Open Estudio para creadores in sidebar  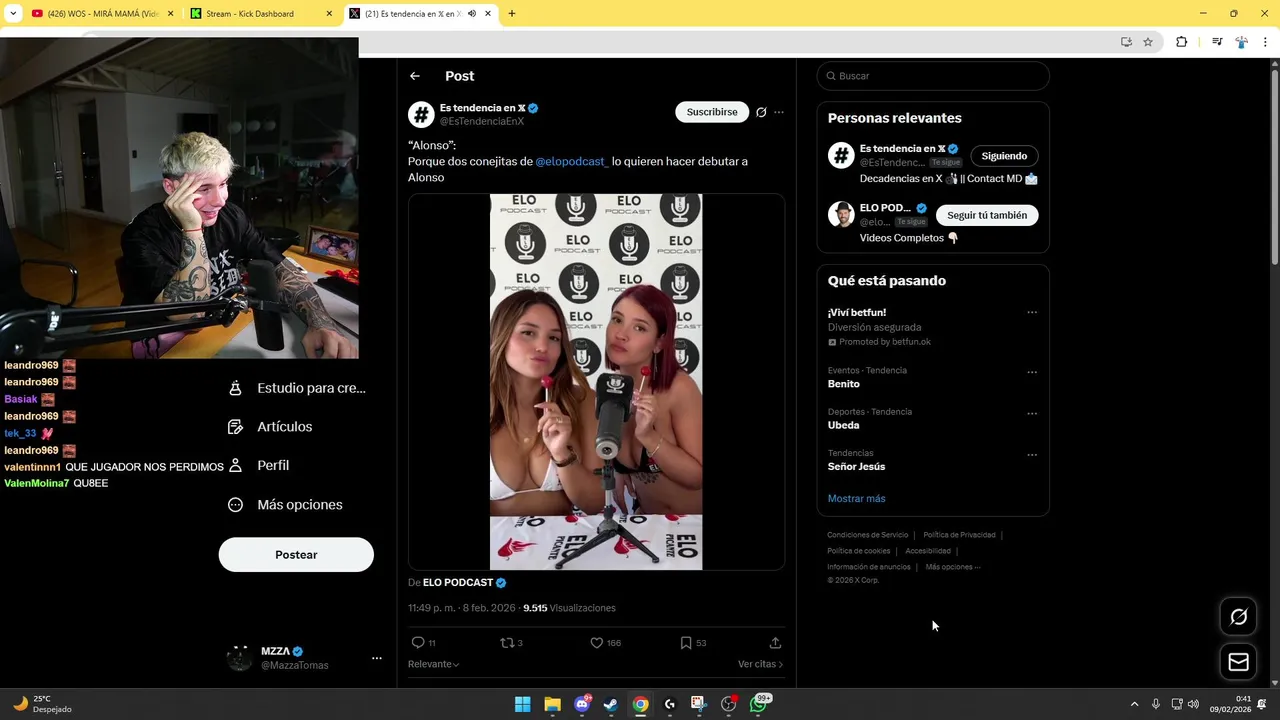click(297, 388)
